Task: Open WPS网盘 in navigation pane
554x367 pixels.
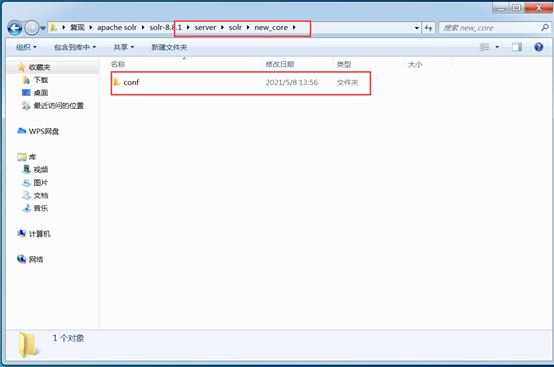Action: click(x=44, y=131)
